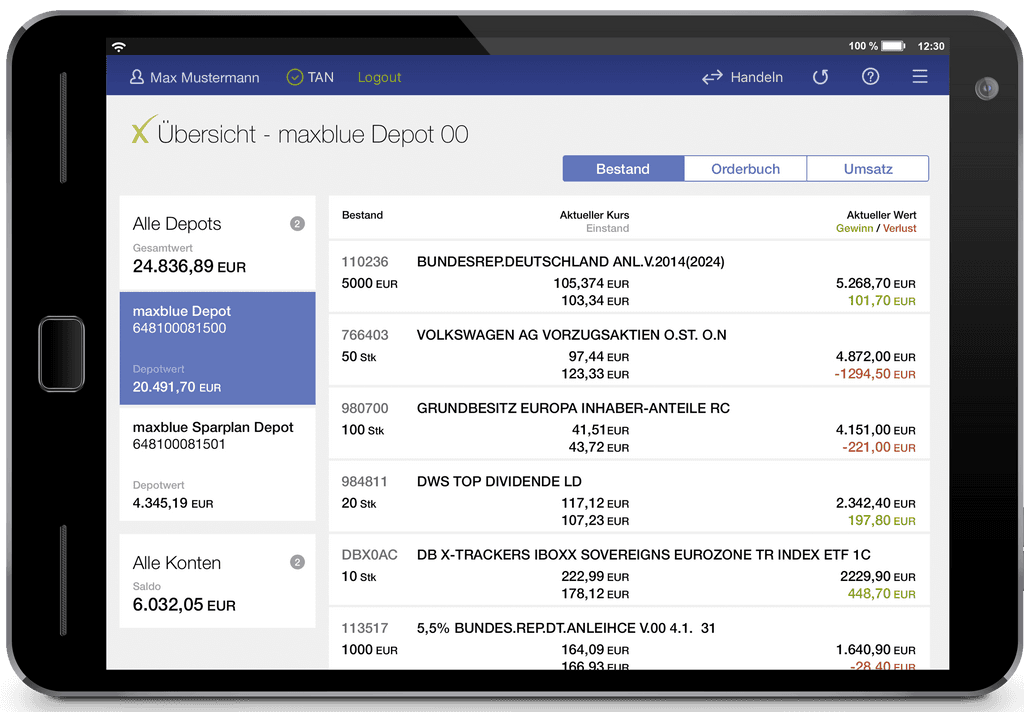1024x712 pixels.
Task: Switch to the Orderbuch tab
Action: [745, 169]
